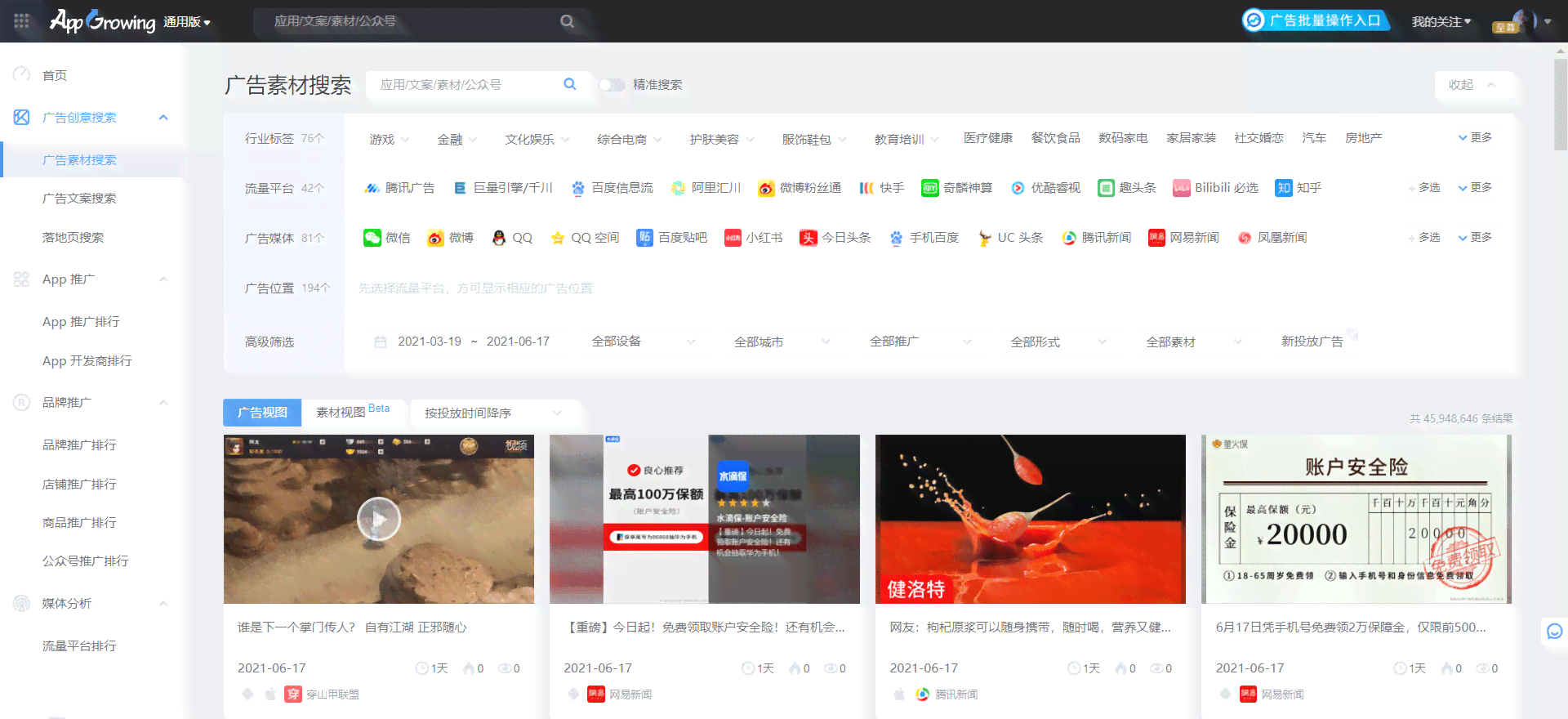The height and width of the screenshot is (719, 1568).
Task: Open the 我的关注 dropdown
Action: pos(1441,22)
